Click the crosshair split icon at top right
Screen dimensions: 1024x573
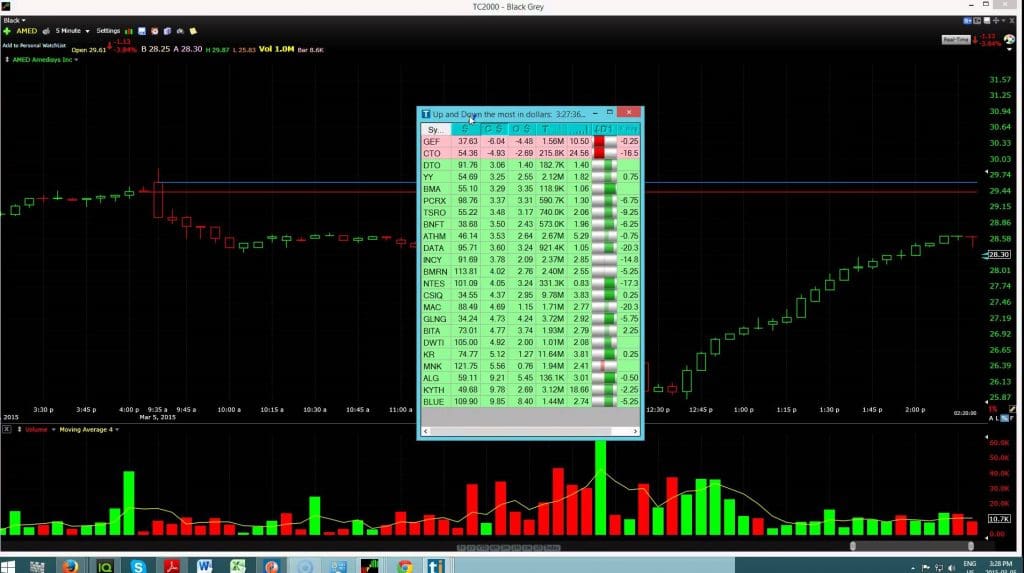coord(996,21)
